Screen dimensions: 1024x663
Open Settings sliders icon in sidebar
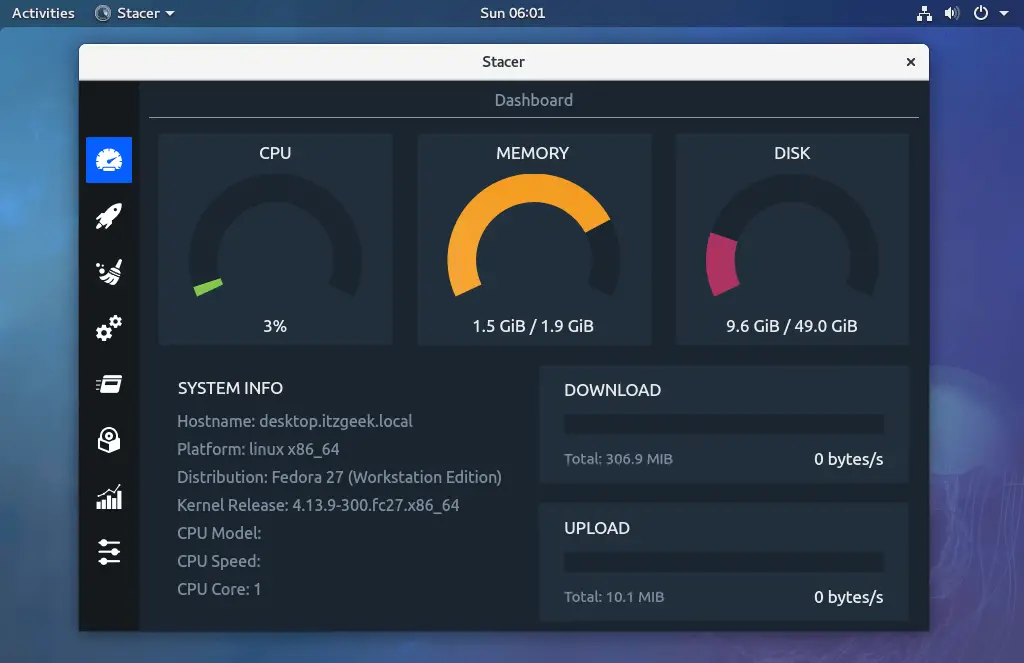pos(108,552)
